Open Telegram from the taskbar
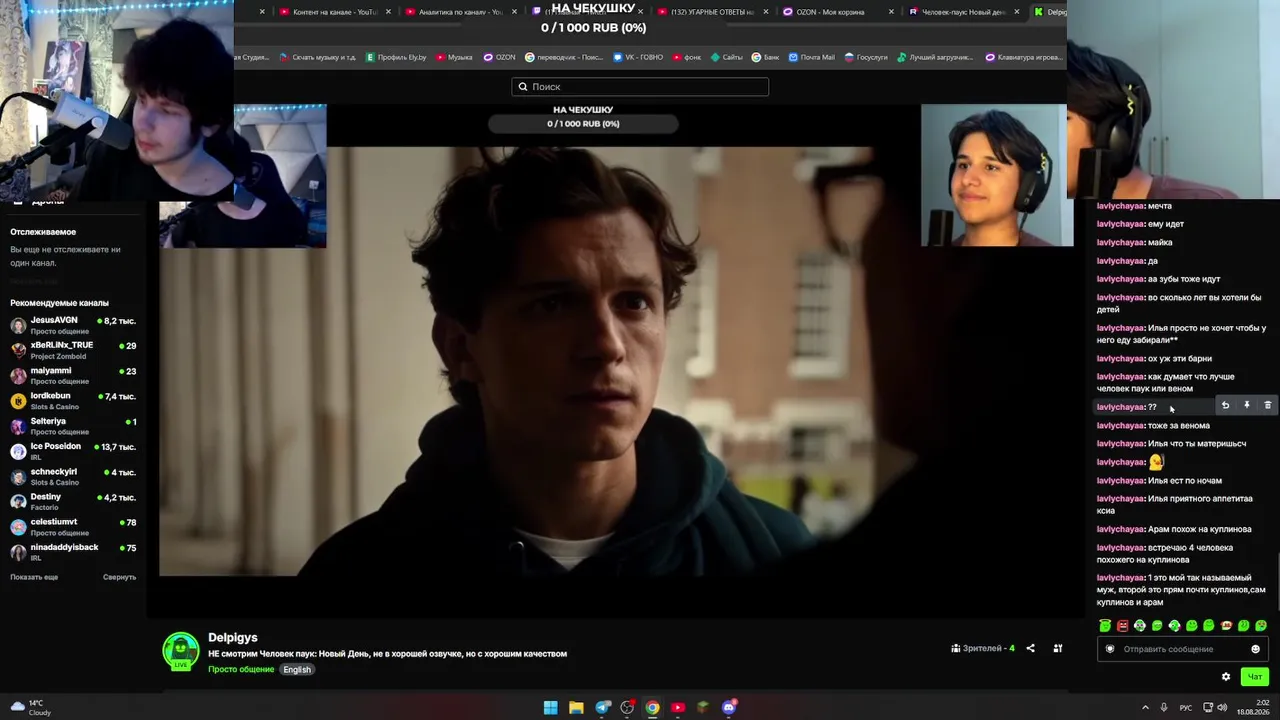Viewport: 1280px width, 720px height. 602,707
